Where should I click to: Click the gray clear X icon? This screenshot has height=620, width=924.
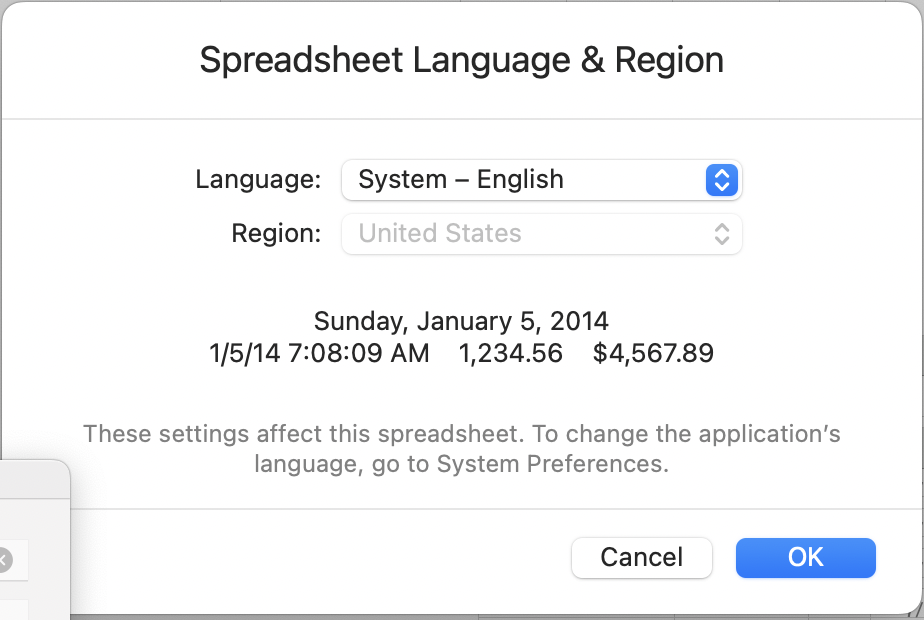click(x=3, y=560)
